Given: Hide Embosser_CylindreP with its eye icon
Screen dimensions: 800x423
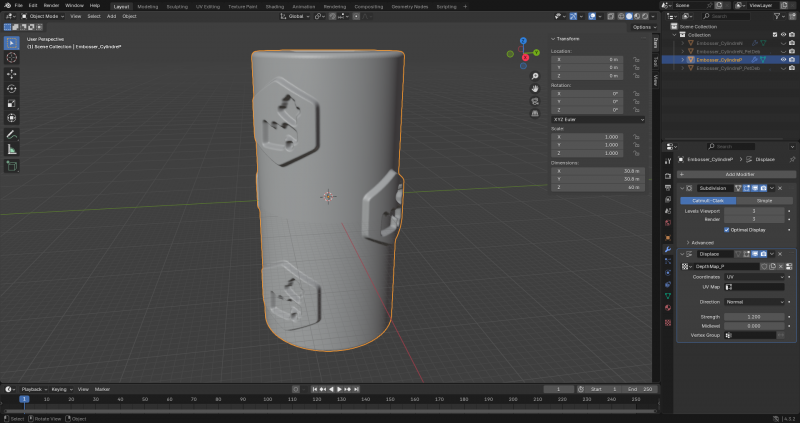Looking at the screenshot, I should point(782,60).
